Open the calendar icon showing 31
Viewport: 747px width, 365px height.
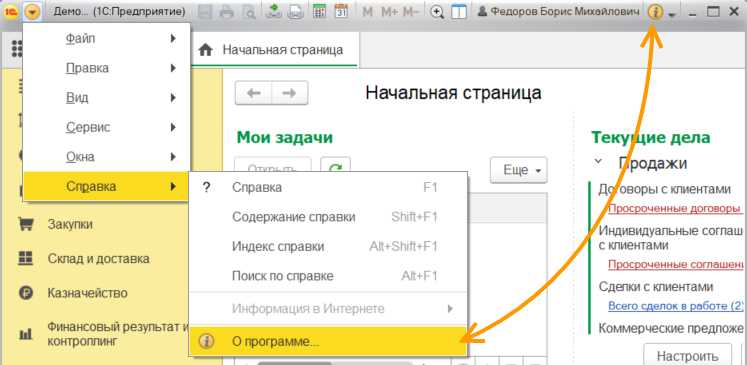(x=341, y=12)
